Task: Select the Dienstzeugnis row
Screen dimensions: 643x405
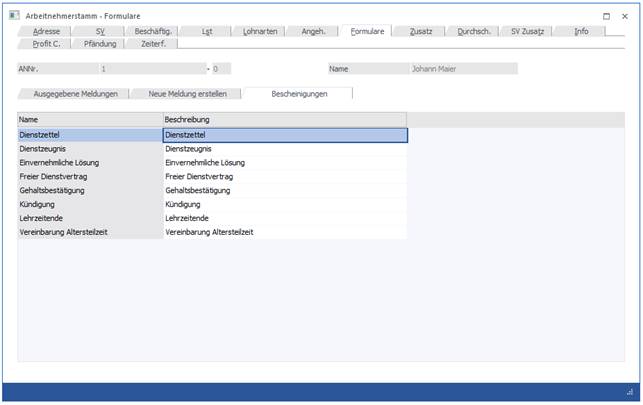Action: (90, 148)
